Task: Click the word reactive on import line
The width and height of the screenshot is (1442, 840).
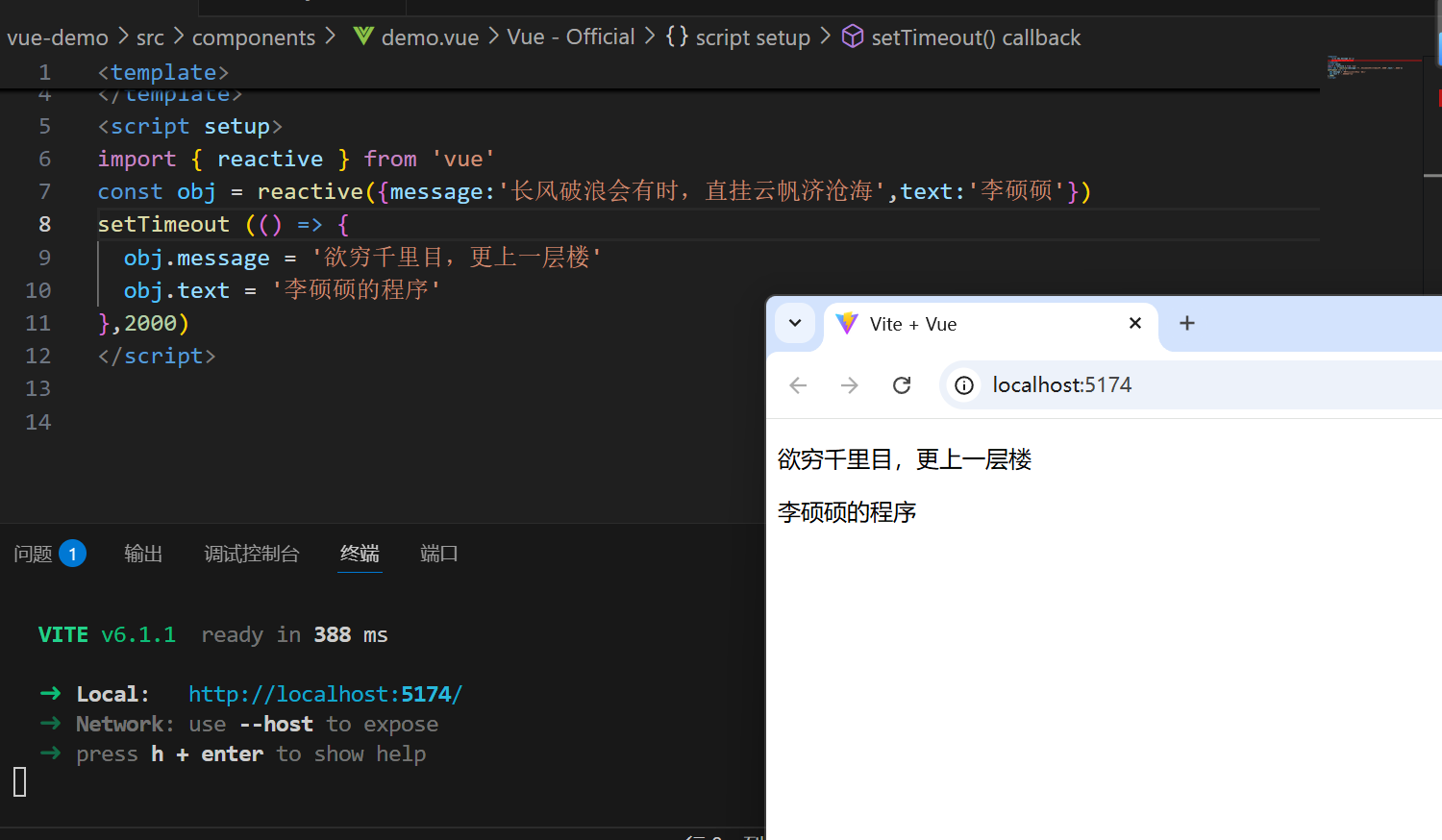Action: [x=270, y=159]
